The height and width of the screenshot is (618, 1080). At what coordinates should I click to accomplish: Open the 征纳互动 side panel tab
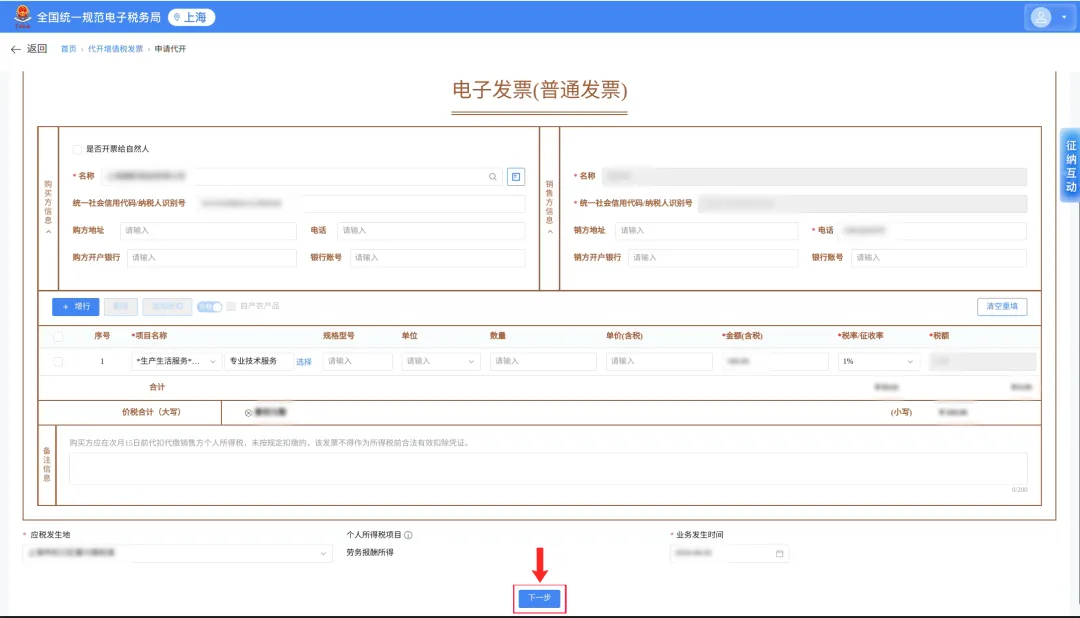(x=1070, y=166)
